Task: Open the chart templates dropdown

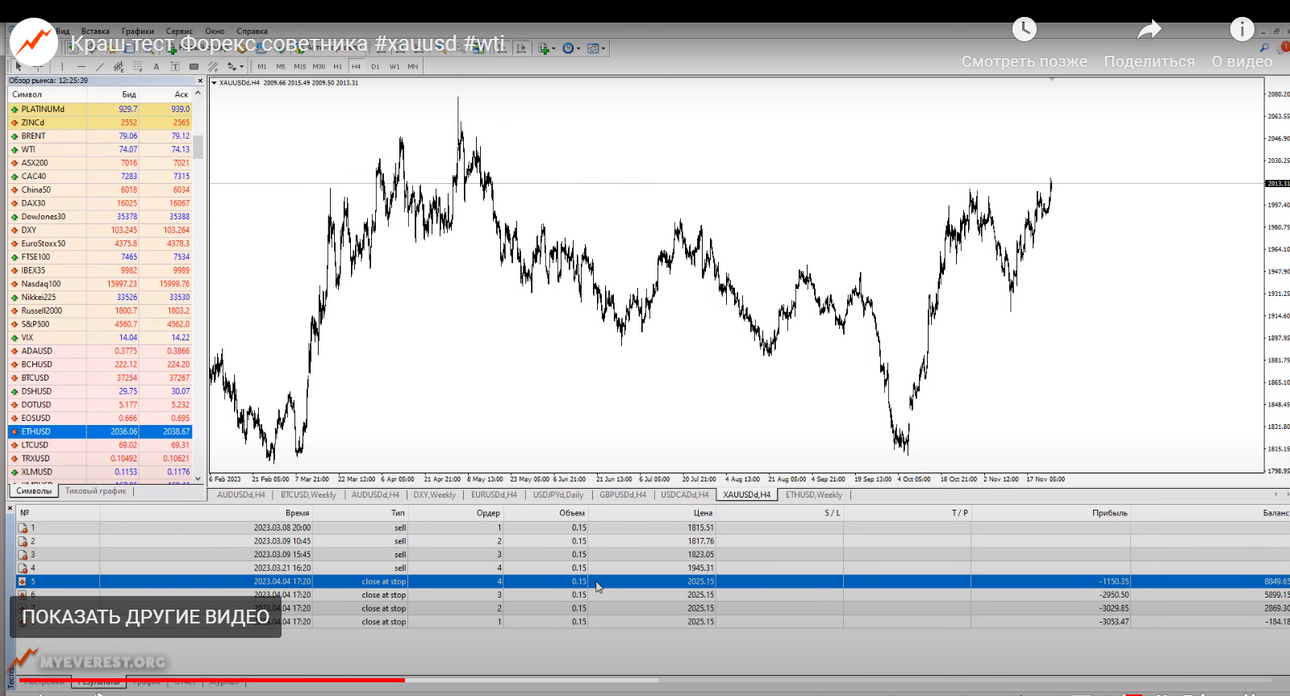Action: click(x=603, y=48)
